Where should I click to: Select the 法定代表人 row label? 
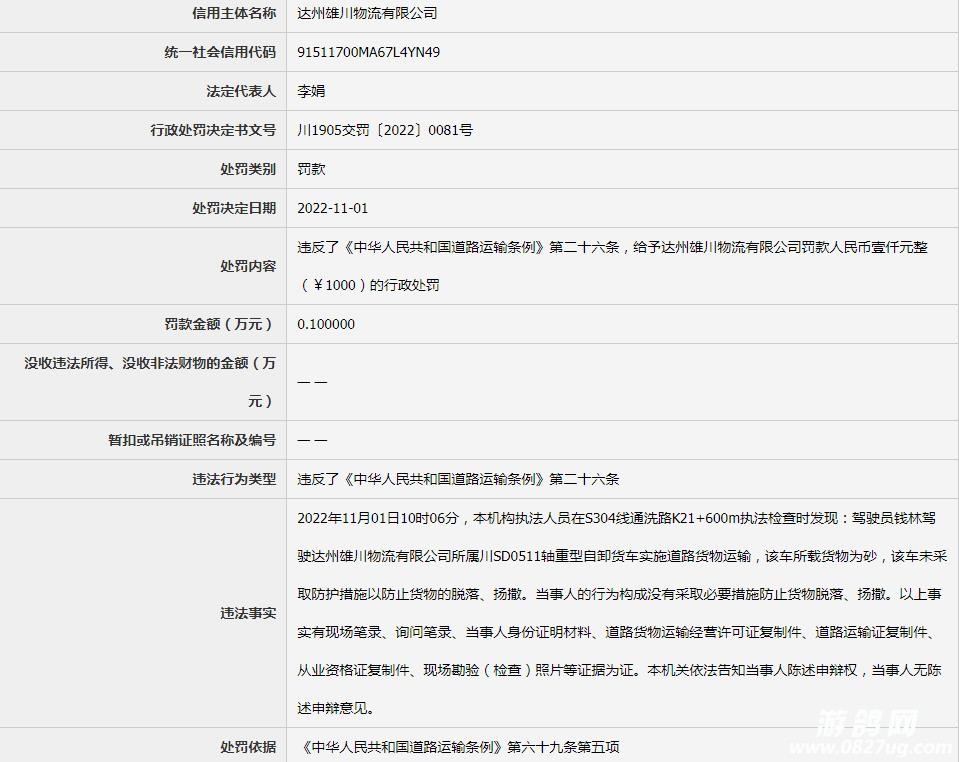point(241,91)
